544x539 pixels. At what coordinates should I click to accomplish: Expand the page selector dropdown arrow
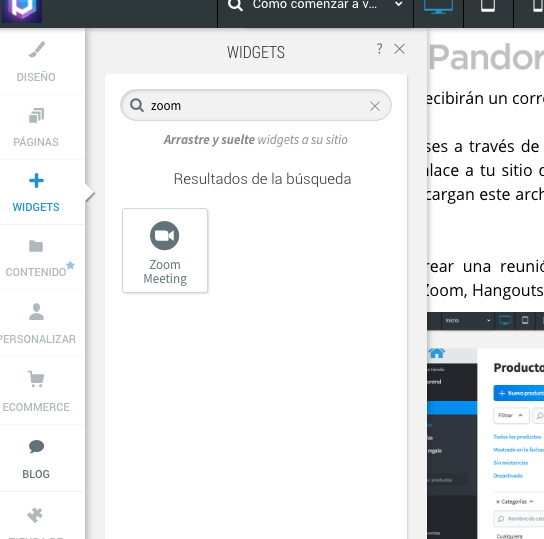pyautogui.click(x=399, y=4)
